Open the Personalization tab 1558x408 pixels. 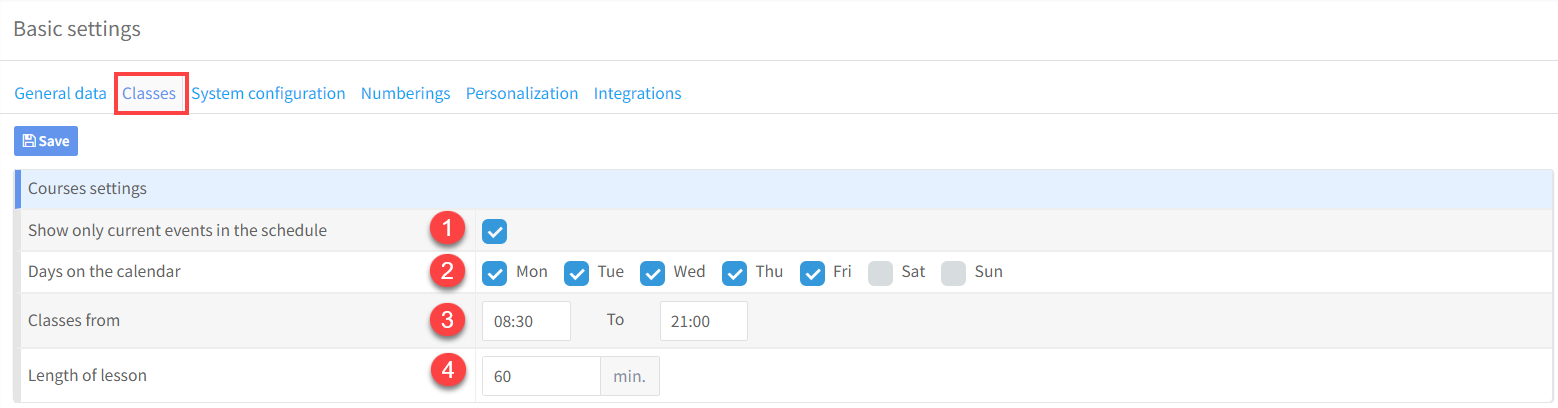coord(522,93)
